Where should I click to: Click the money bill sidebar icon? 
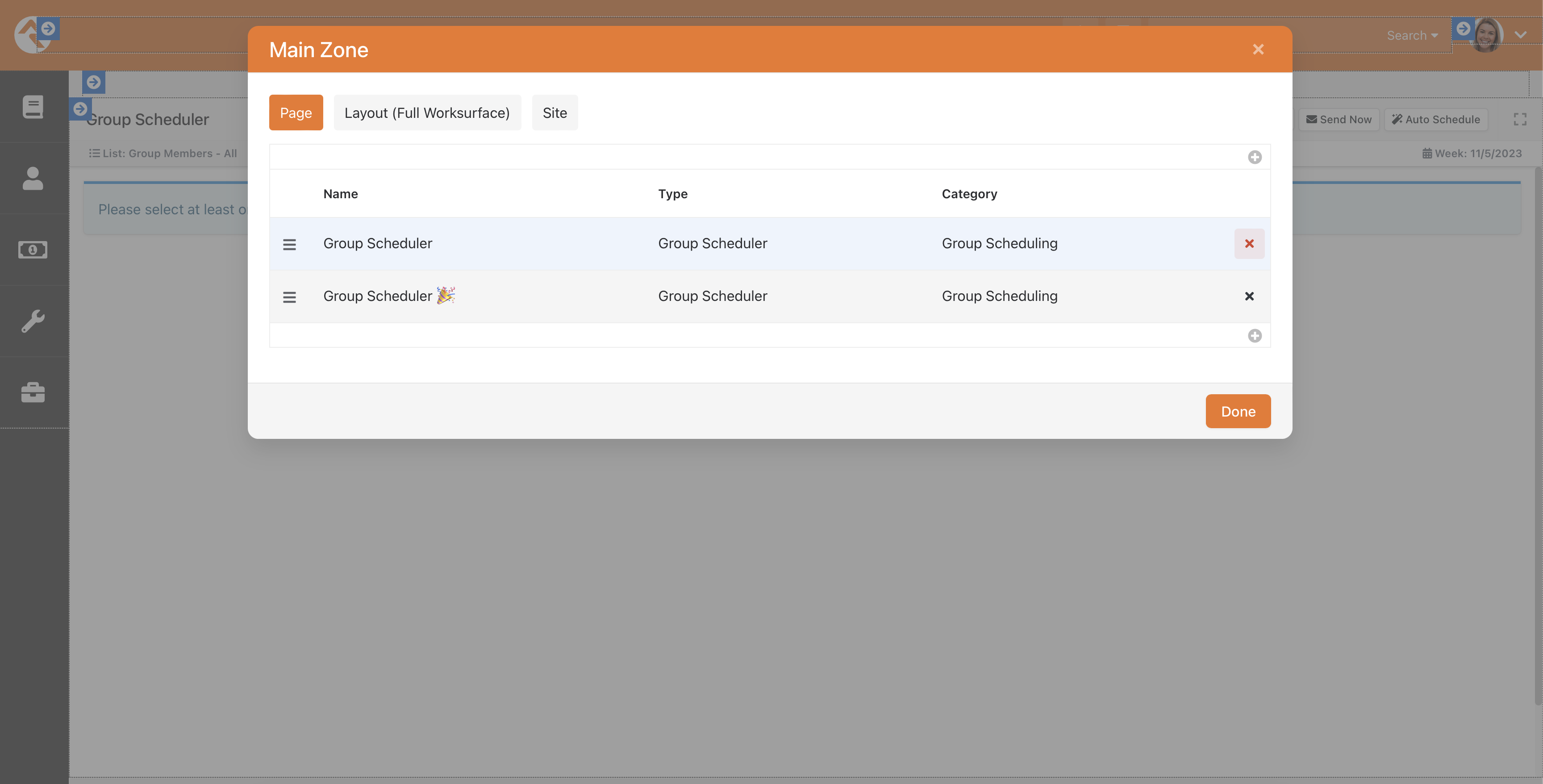tap(33, 250)
